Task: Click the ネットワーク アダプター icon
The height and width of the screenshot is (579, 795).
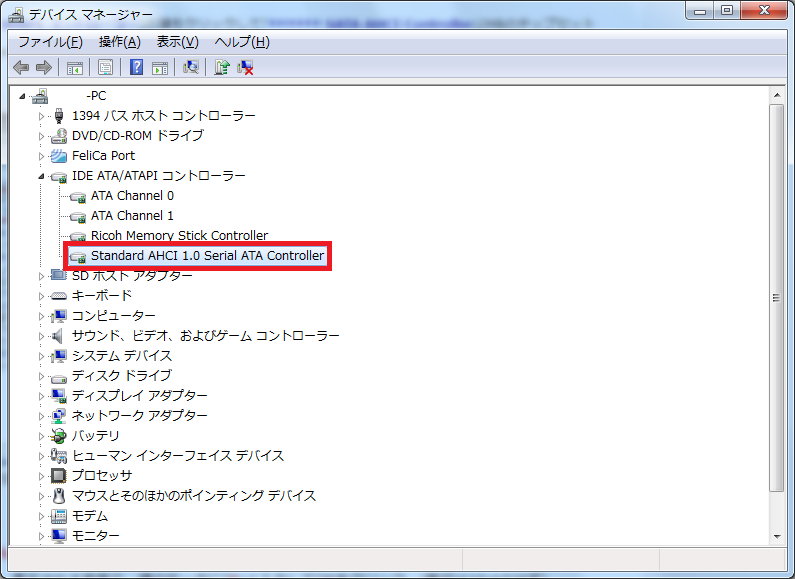Action: [x=59, y=416]
